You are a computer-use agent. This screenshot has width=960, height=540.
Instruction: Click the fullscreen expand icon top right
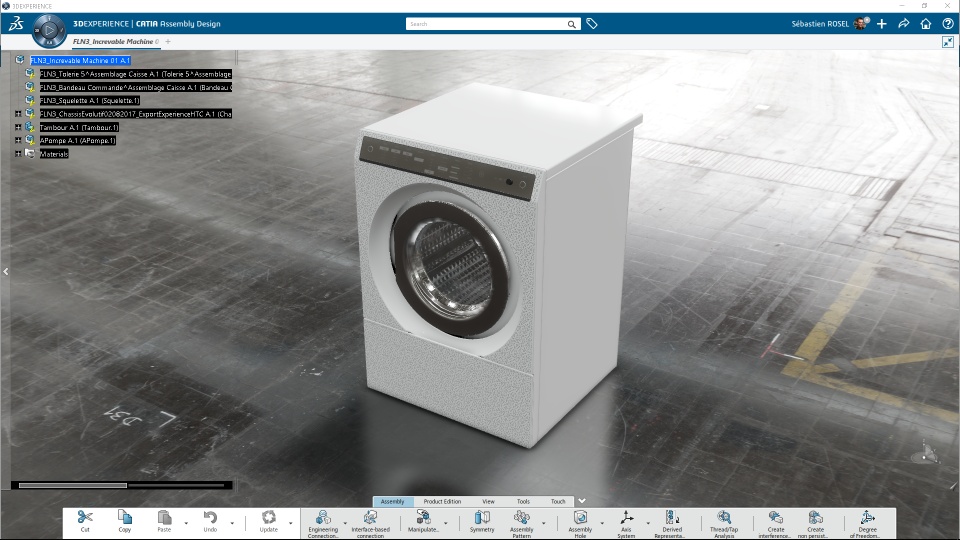(x=948, y=42)
